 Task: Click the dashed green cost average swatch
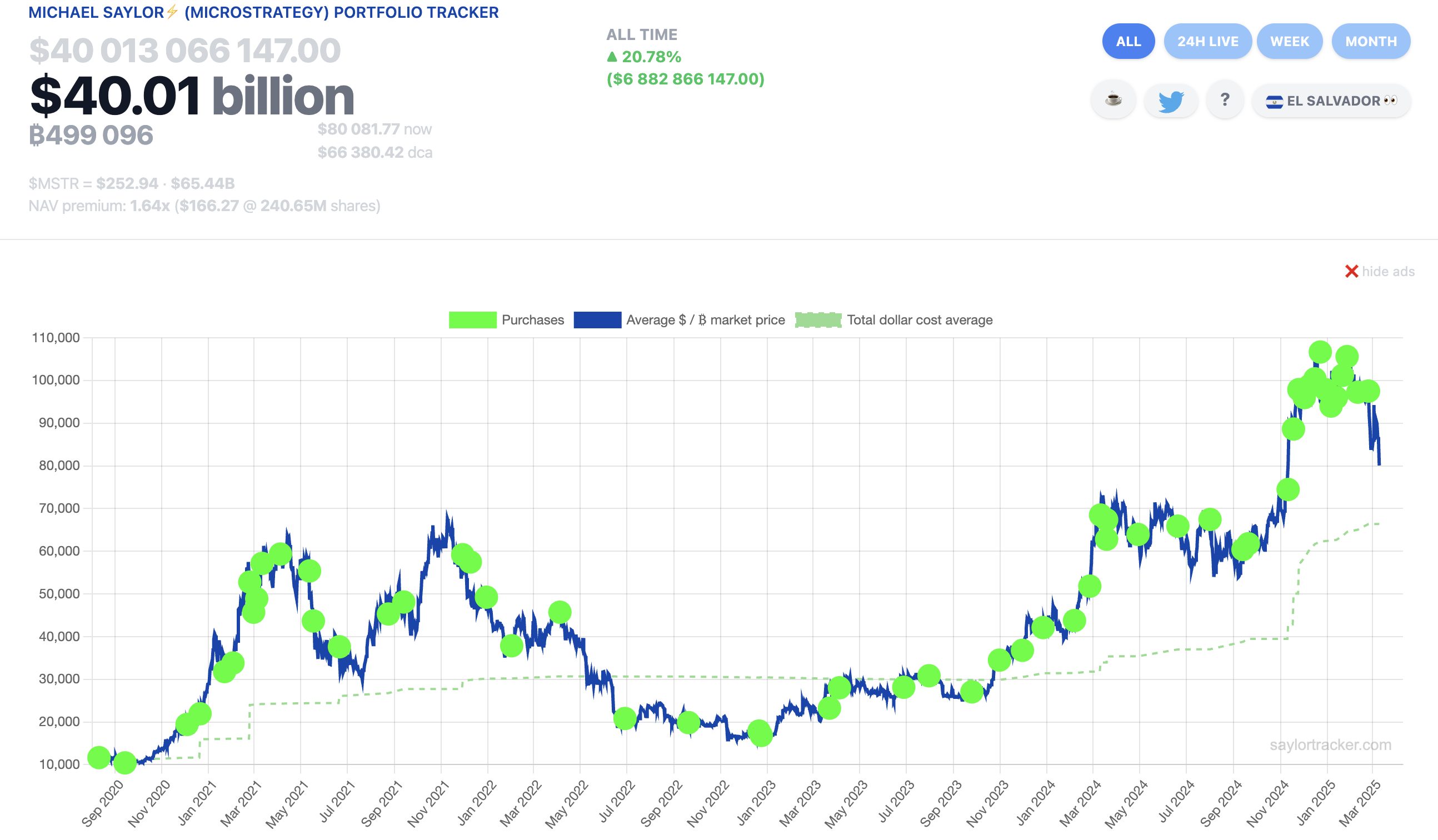818,320
